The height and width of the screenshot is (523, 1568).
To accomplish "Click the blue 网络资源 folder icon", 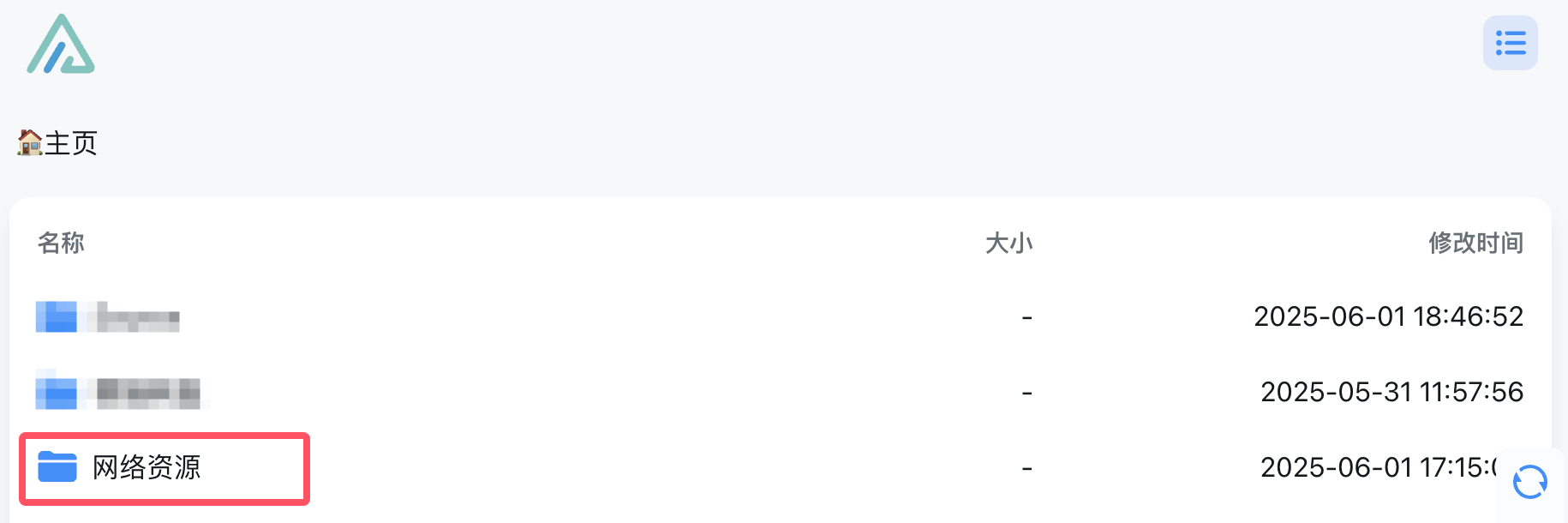I will click(x=57, y=467).
